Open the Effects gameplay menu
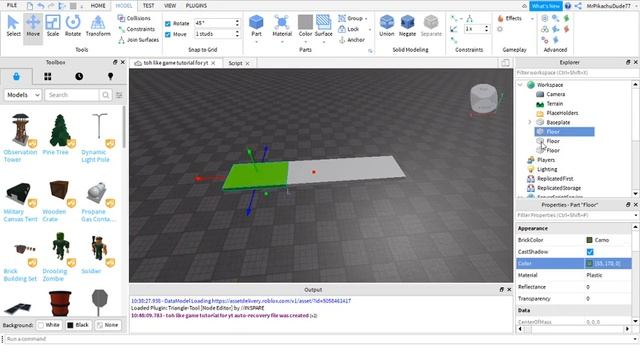 510,18
